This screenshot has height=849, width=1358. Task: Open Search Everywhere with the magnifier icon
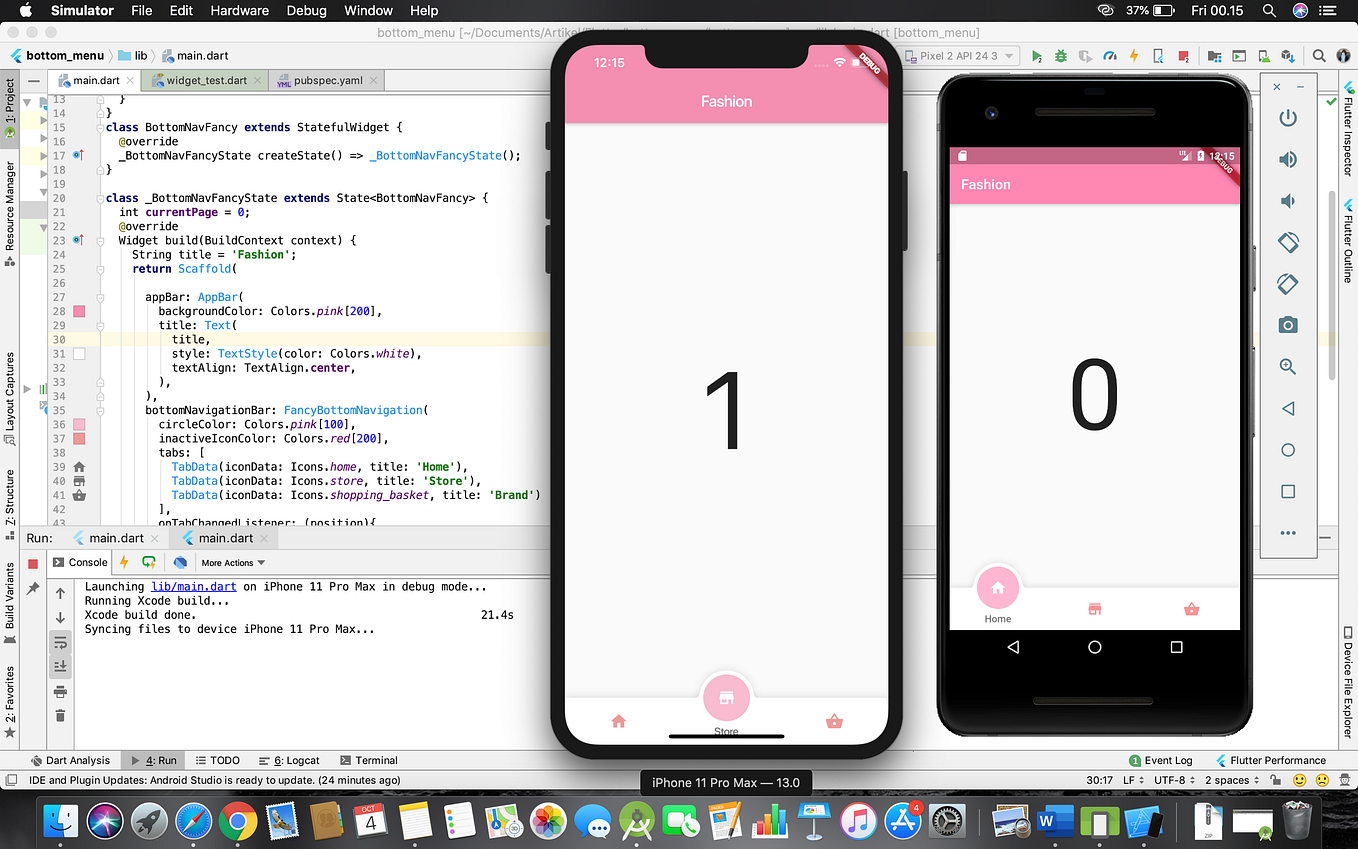coord(1319,57)
